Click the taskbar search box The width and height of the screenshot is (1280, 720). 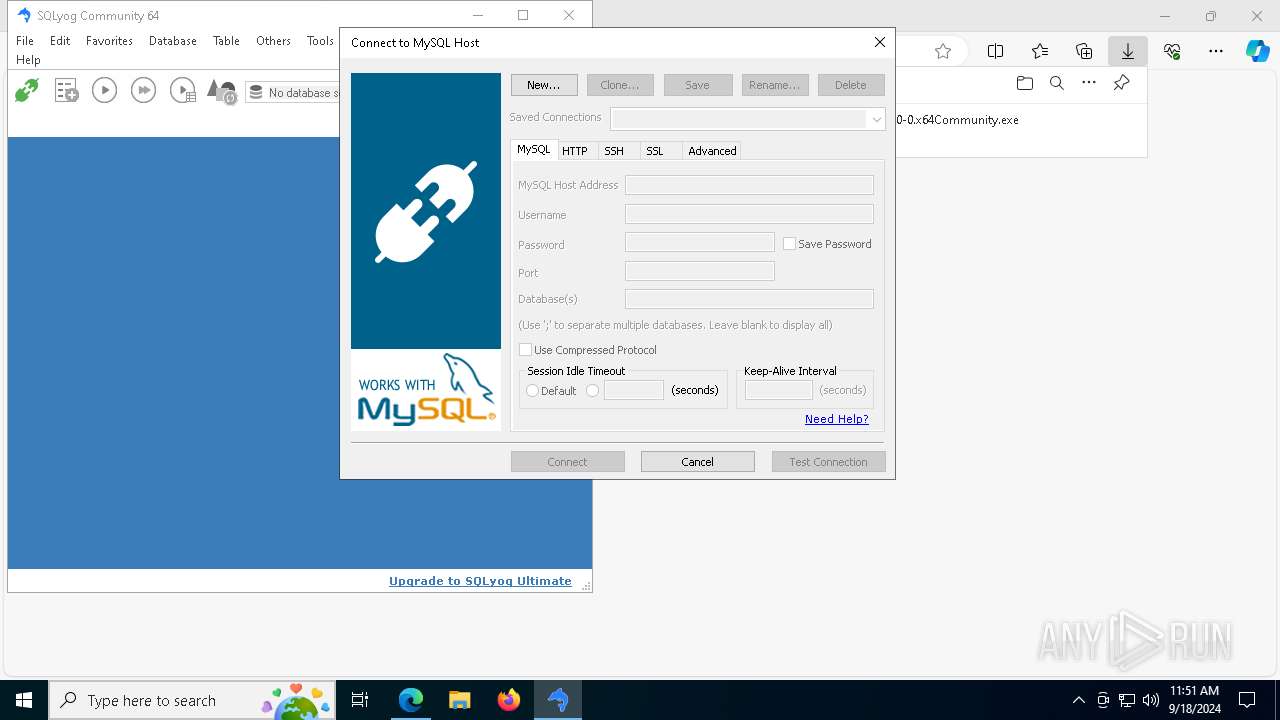191,700
